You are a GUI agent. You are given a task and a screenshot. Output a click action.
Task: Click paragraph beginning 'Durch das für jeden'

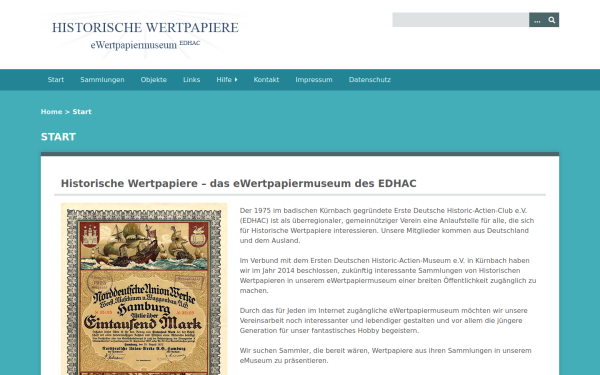383,320
